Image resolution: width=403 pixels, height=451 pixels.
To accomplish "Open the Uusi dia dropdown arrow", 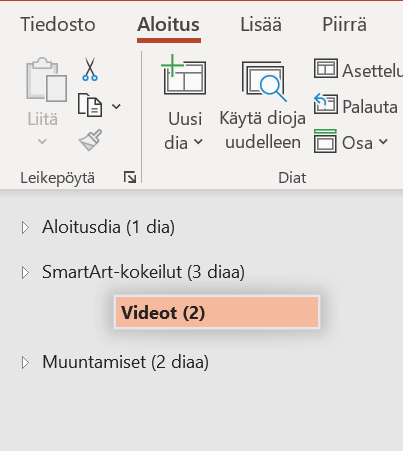I will click(198, 142).
